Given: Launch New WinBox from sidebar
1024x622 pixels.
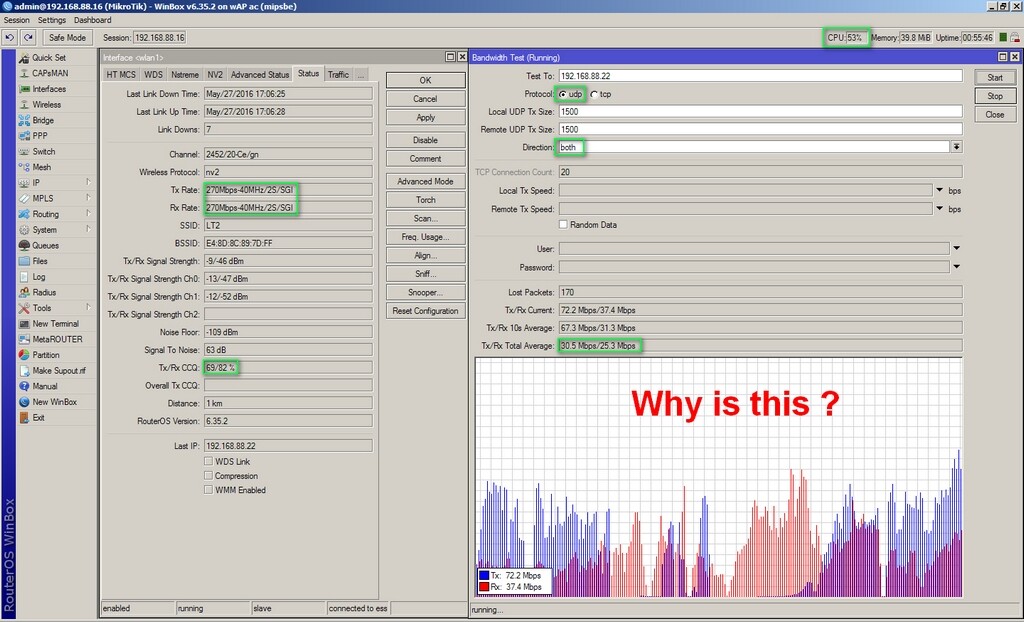Looking at the screenshot, I should [54, 402].
